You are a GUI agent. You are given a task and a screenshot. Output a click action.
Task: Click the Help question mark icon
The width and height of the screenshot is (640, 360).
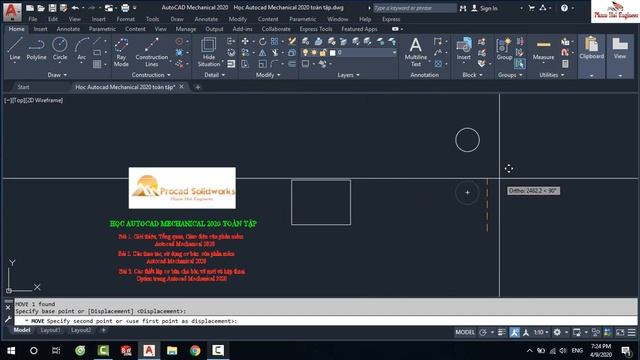coord(564,8)
